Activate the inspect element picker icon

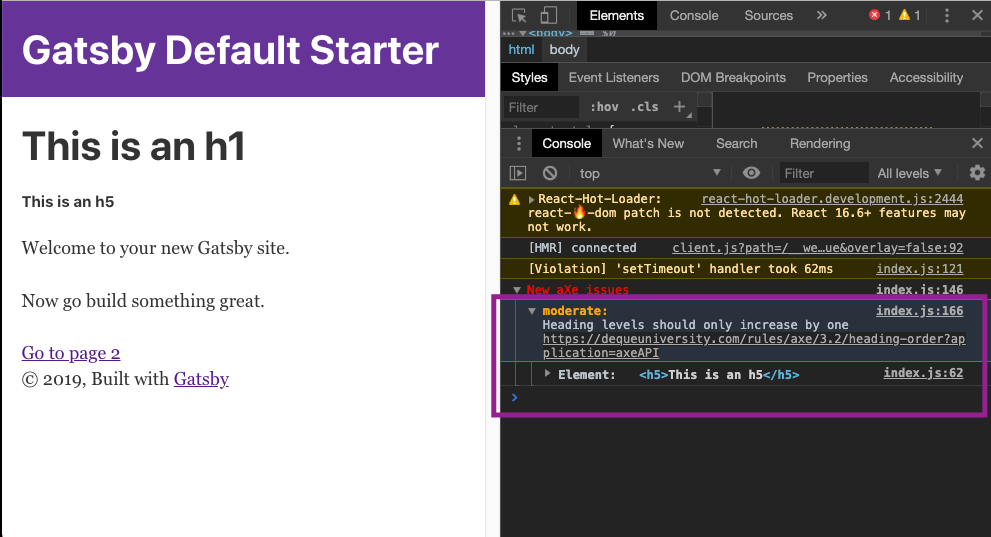point(520,15)
